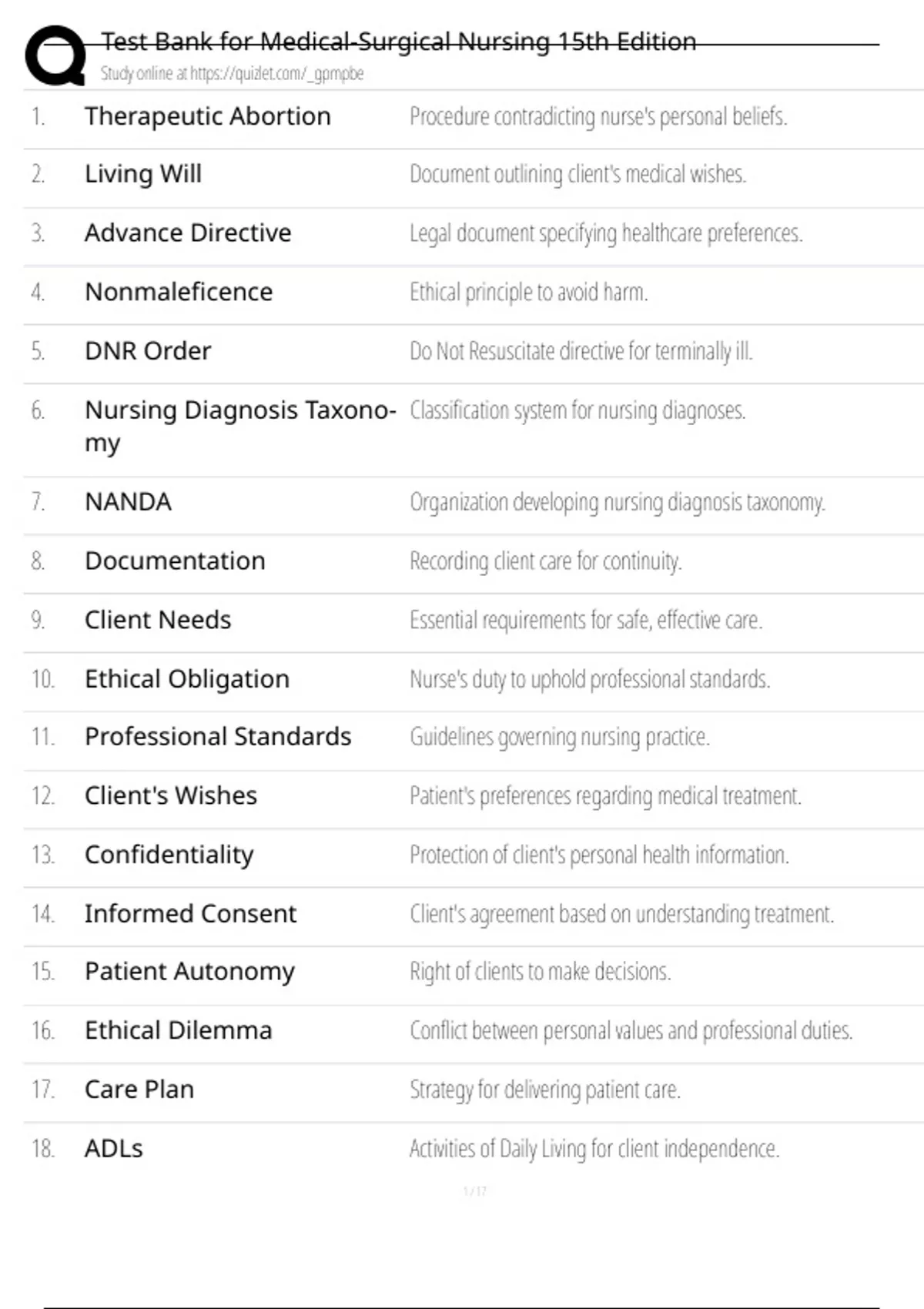924x1309 pixels.
Task: Click the Client Needs term
Action: coord(158,620)
